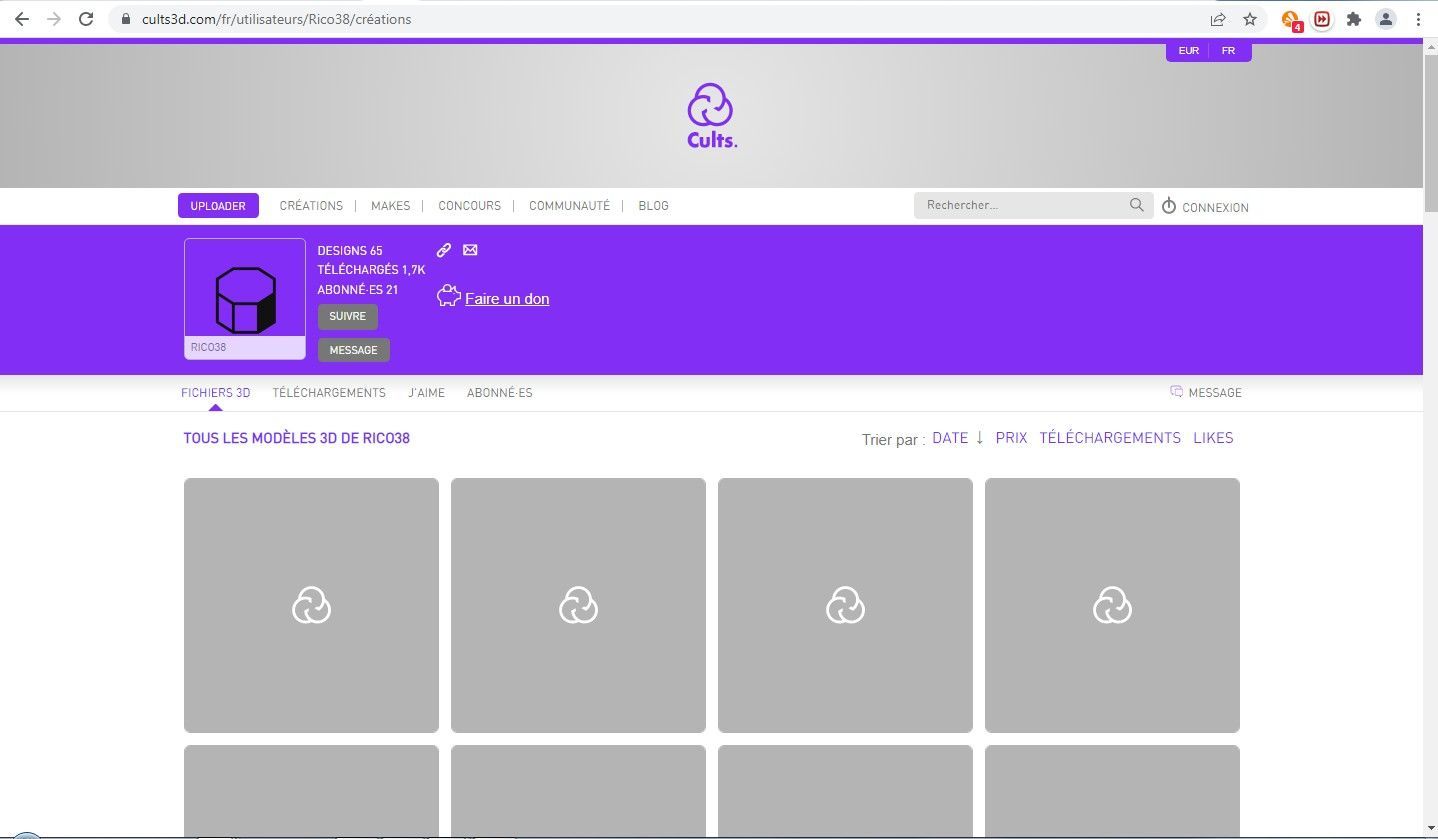Select the J'AIME tab
Image resolution: width=1438 pixels, height=839 pixels.
tap(426, 393)
